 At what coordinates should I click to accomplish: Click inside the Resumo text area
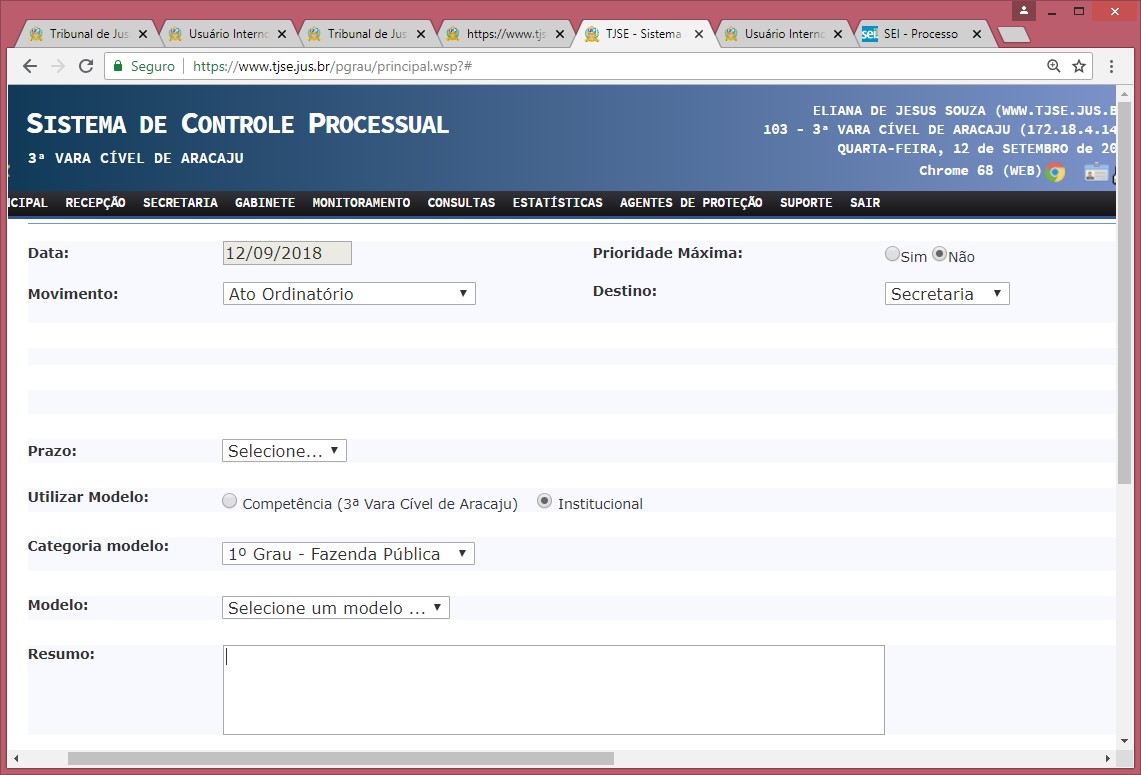coord(553,690)
